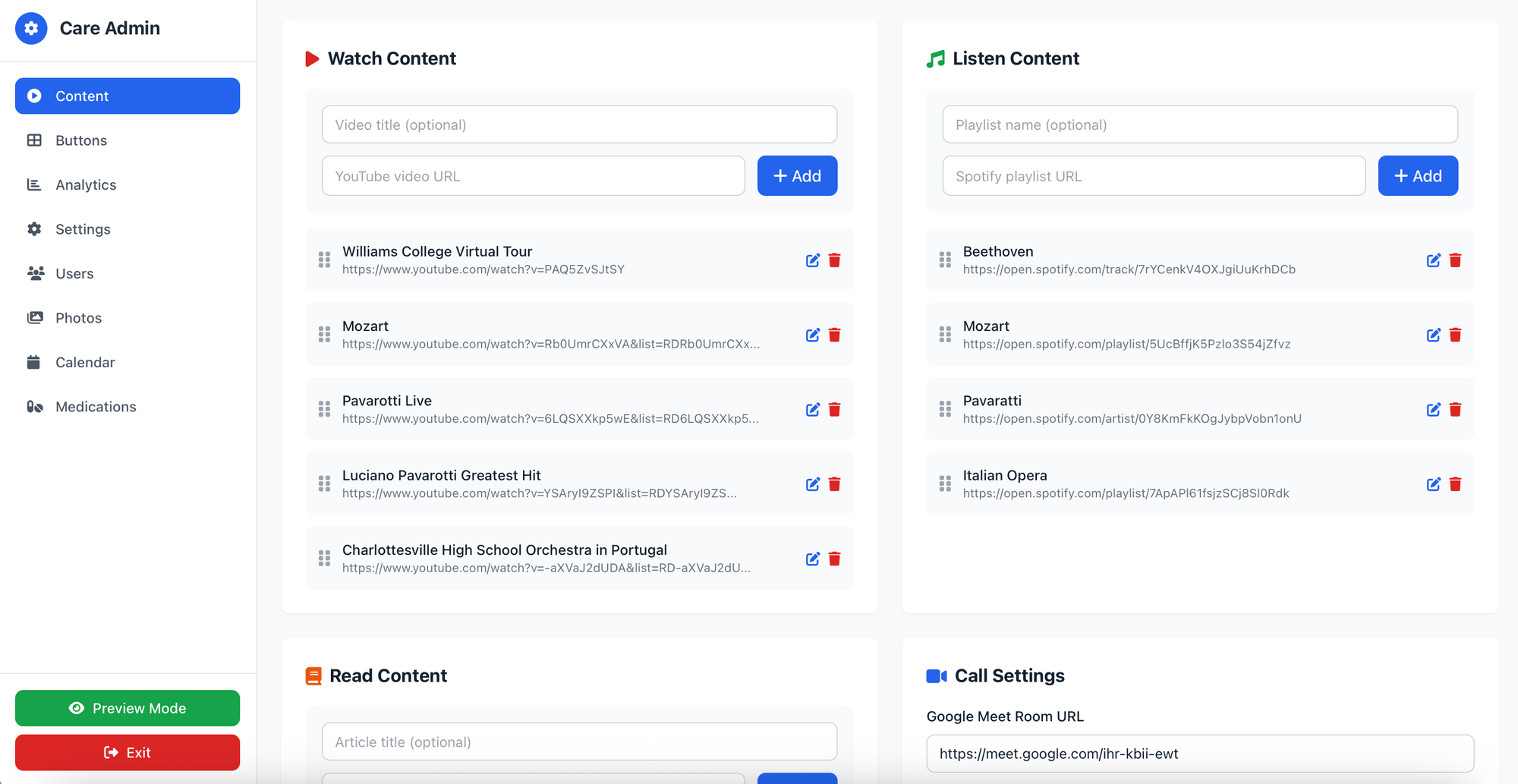Edit the Pavarotti Live video entry
Viewport: 1518px width, 784px height.
[812, 409]
